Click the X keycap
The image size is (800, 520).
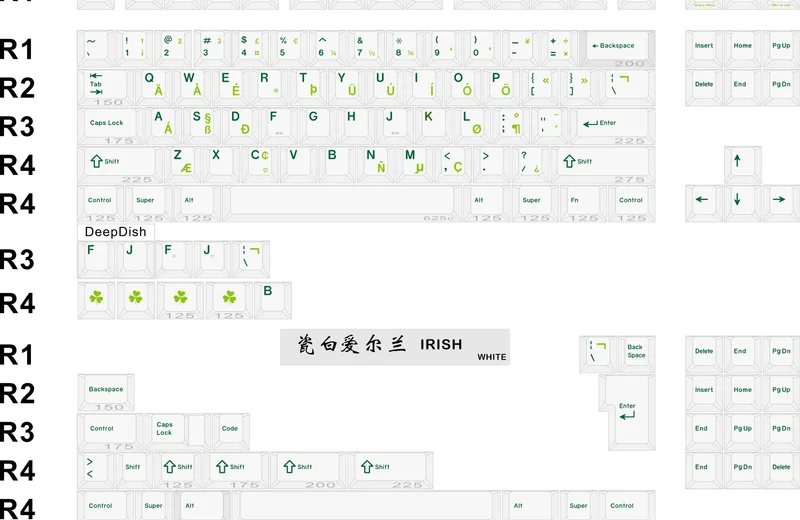(221, 165)
